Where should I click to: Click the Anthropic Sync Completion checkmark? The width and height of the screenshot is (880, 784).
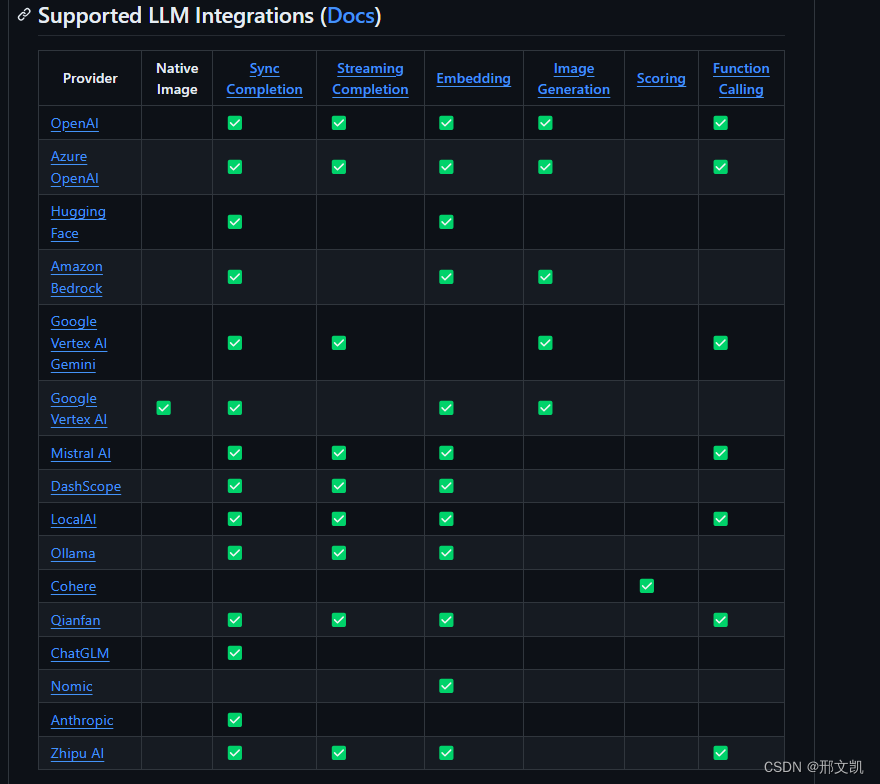pyautogui.click(x=235, y=719)
